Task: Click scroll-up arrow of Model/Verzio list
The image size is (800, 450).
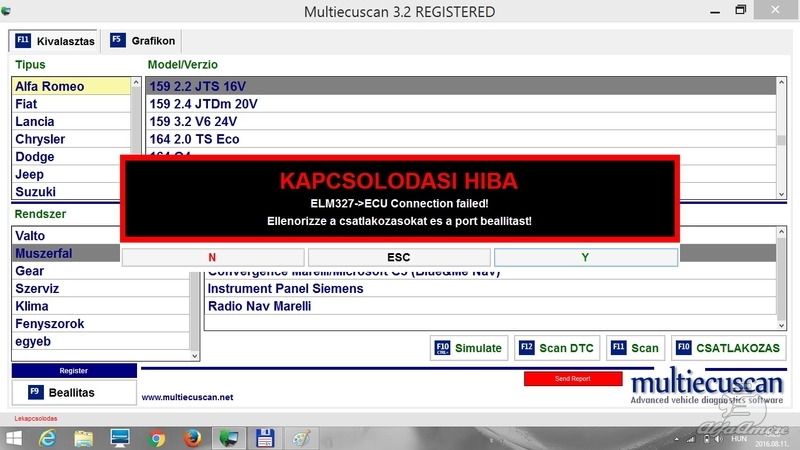Action: coord(781,83)
